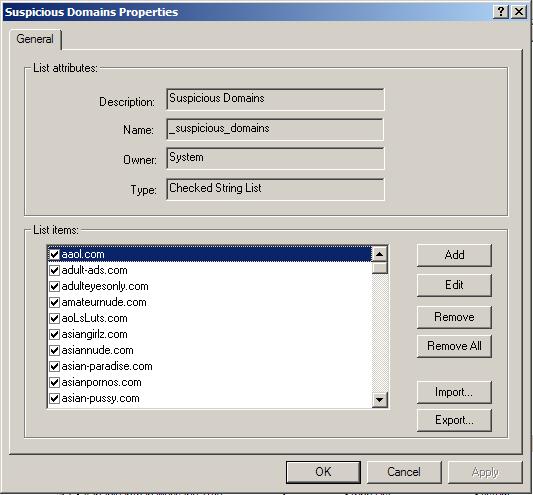Toggle the amateurnude.com checkbox
The width and height of the screenshot is (533, 495).
pyautogui.click(x=54, y=302)
